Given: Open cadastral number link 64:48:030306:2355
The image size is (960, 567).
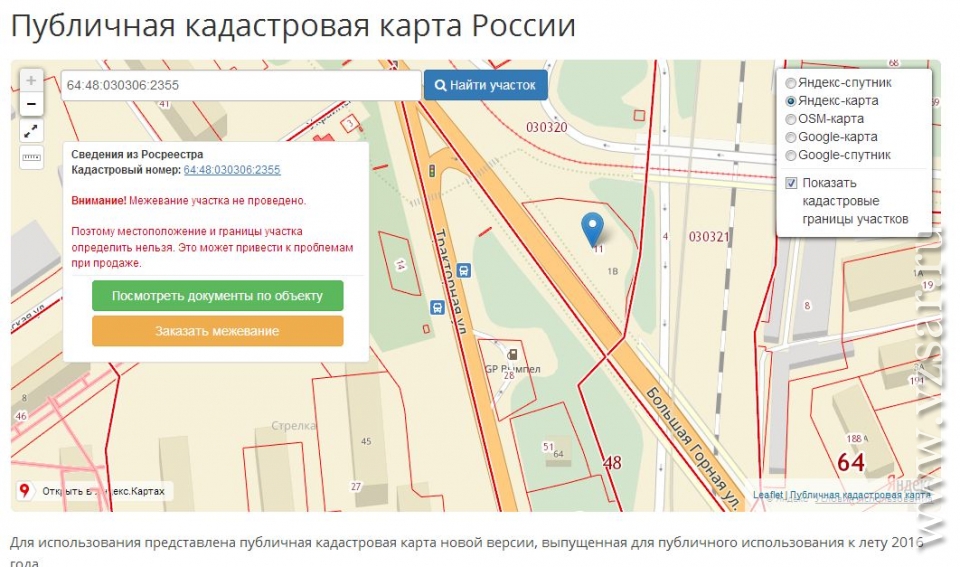Looking at the screenshot, I should (x=232, y=170).
